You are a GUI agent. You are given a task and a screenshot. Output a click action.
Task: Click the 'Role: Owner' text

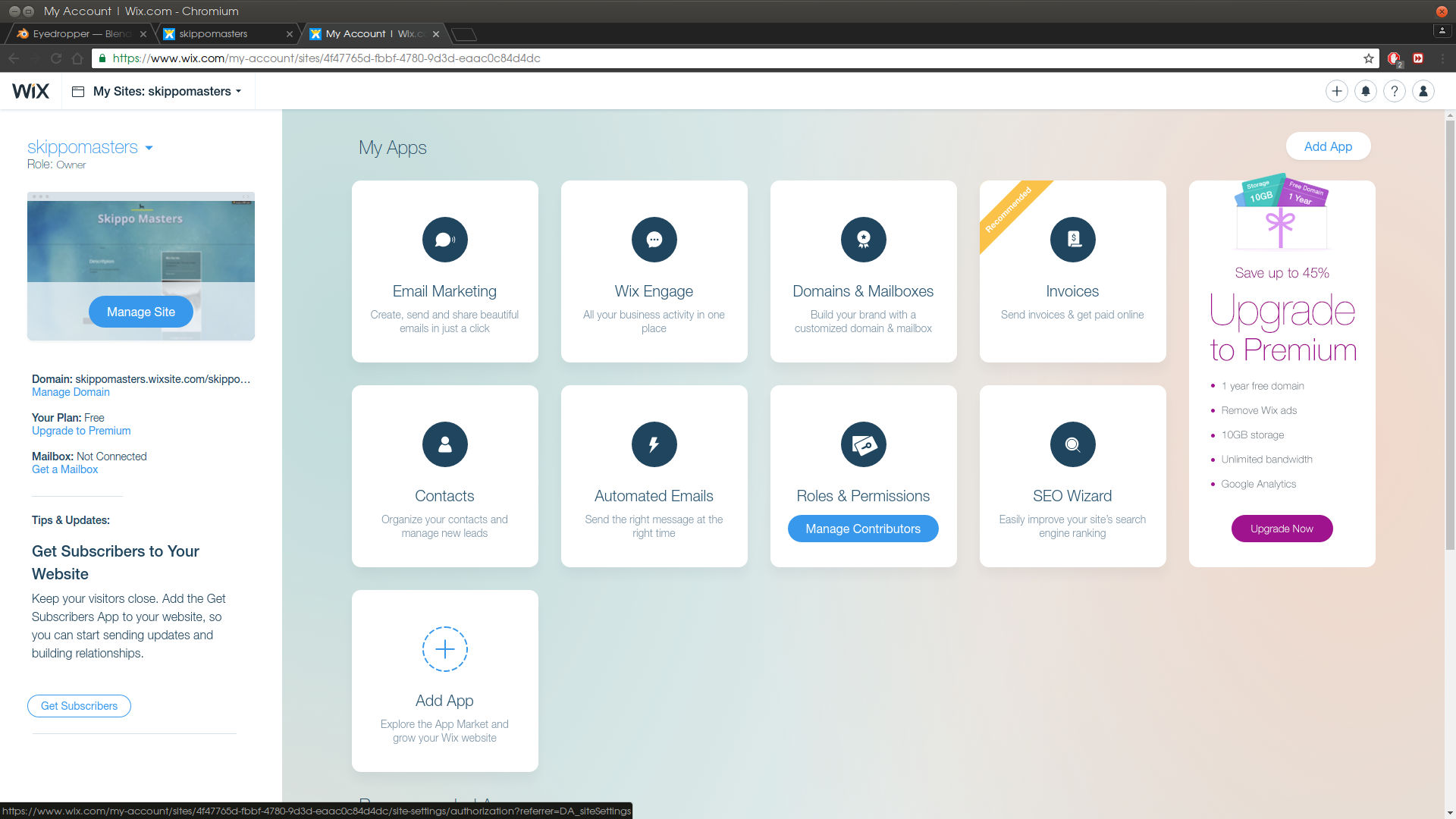[x=56, y=165]
